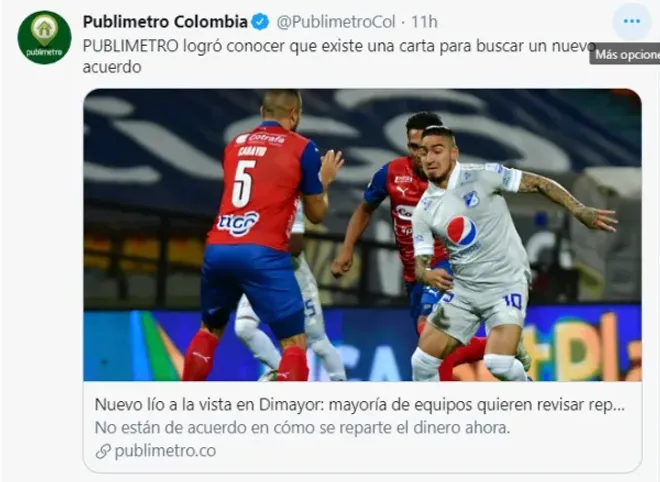Click the card description 'No están de acuerdo'
660x482 pixels.
[302, 428]
